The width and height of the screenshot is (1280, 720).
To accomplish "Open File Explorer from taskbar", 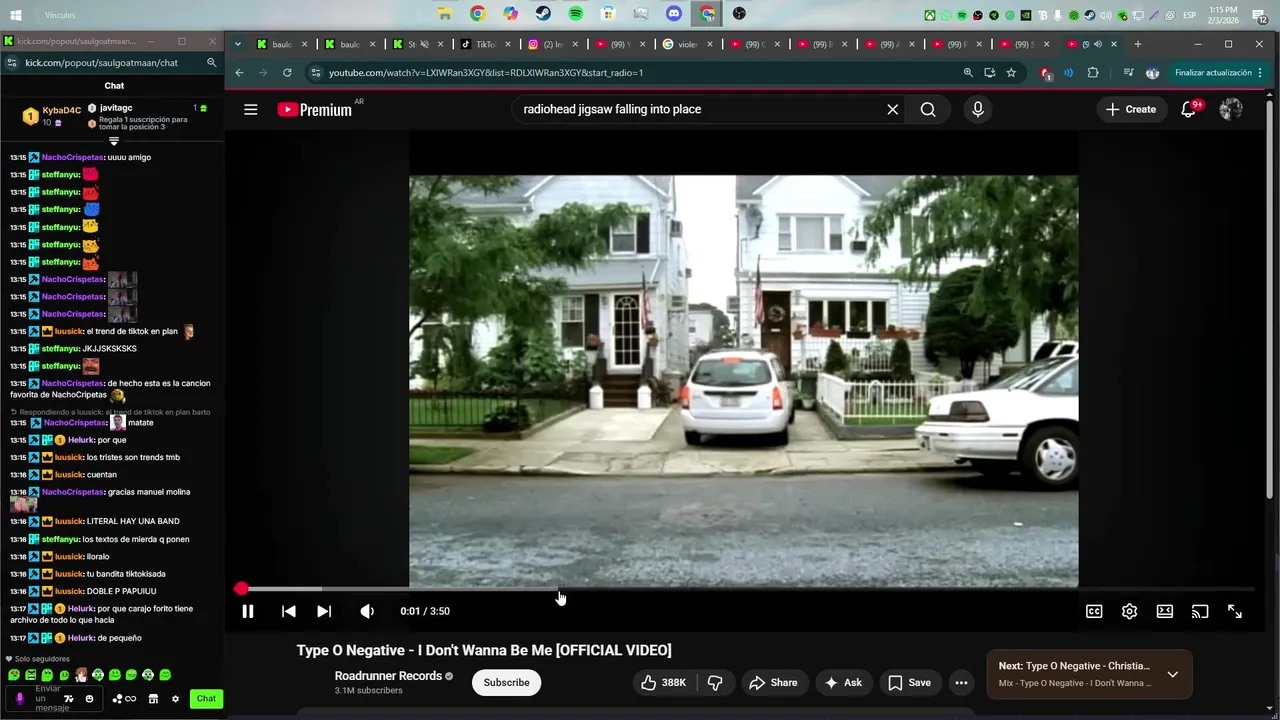I will click(445, 14).
